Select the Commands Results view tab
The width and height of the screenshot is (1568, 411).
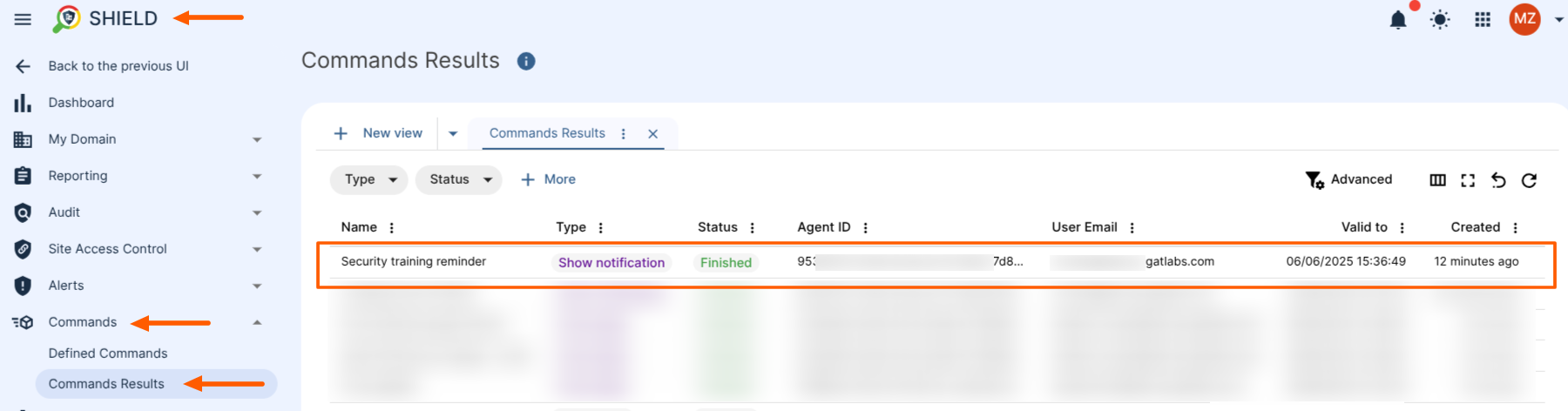click(x=547, y=133)
